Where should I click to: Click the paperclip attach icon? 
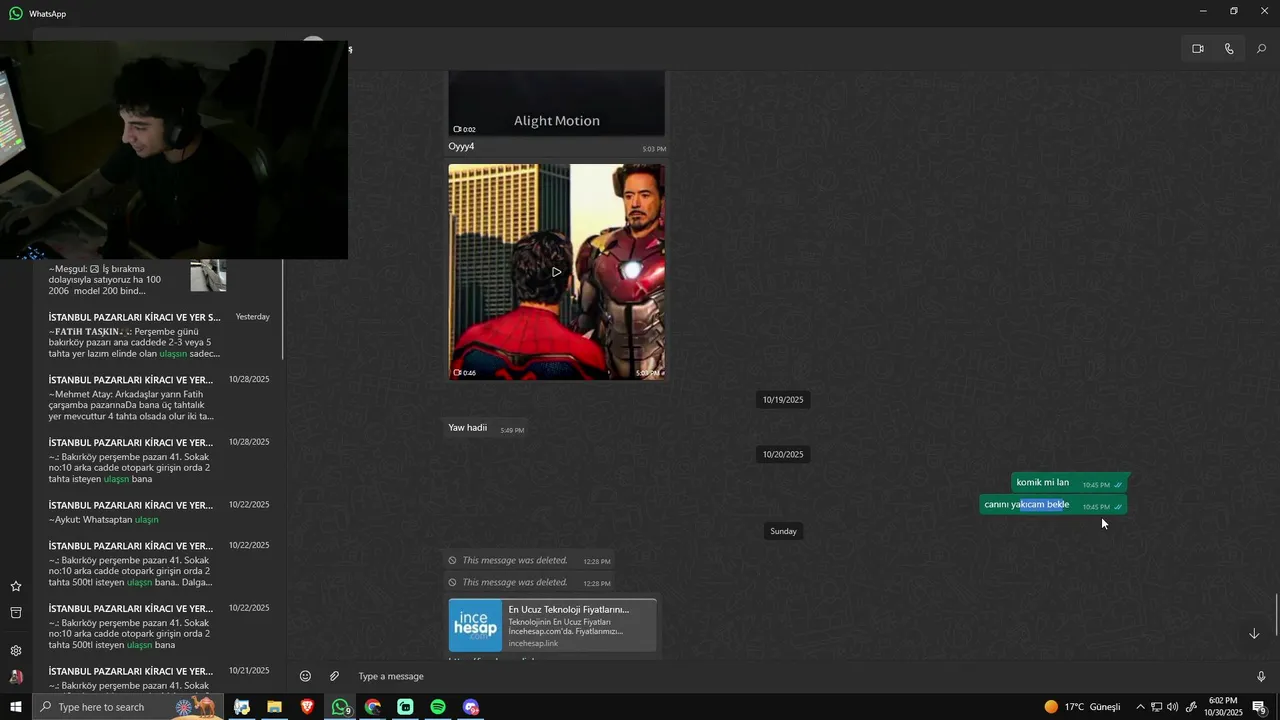[x=334, y=677]
